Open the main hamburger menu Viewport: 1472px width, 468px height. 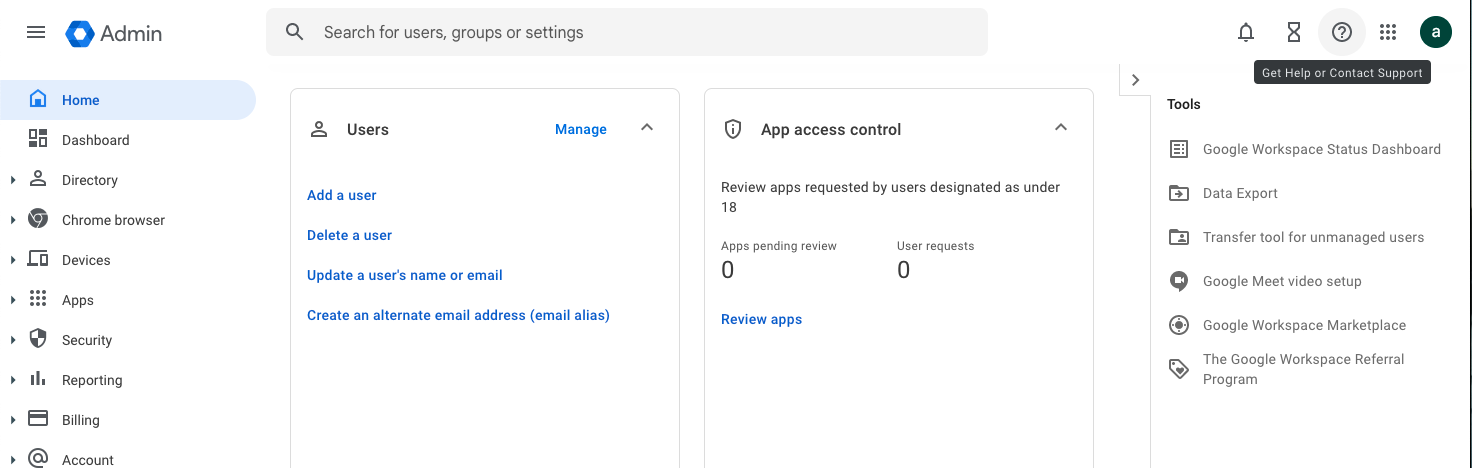[x=36, y=32]
